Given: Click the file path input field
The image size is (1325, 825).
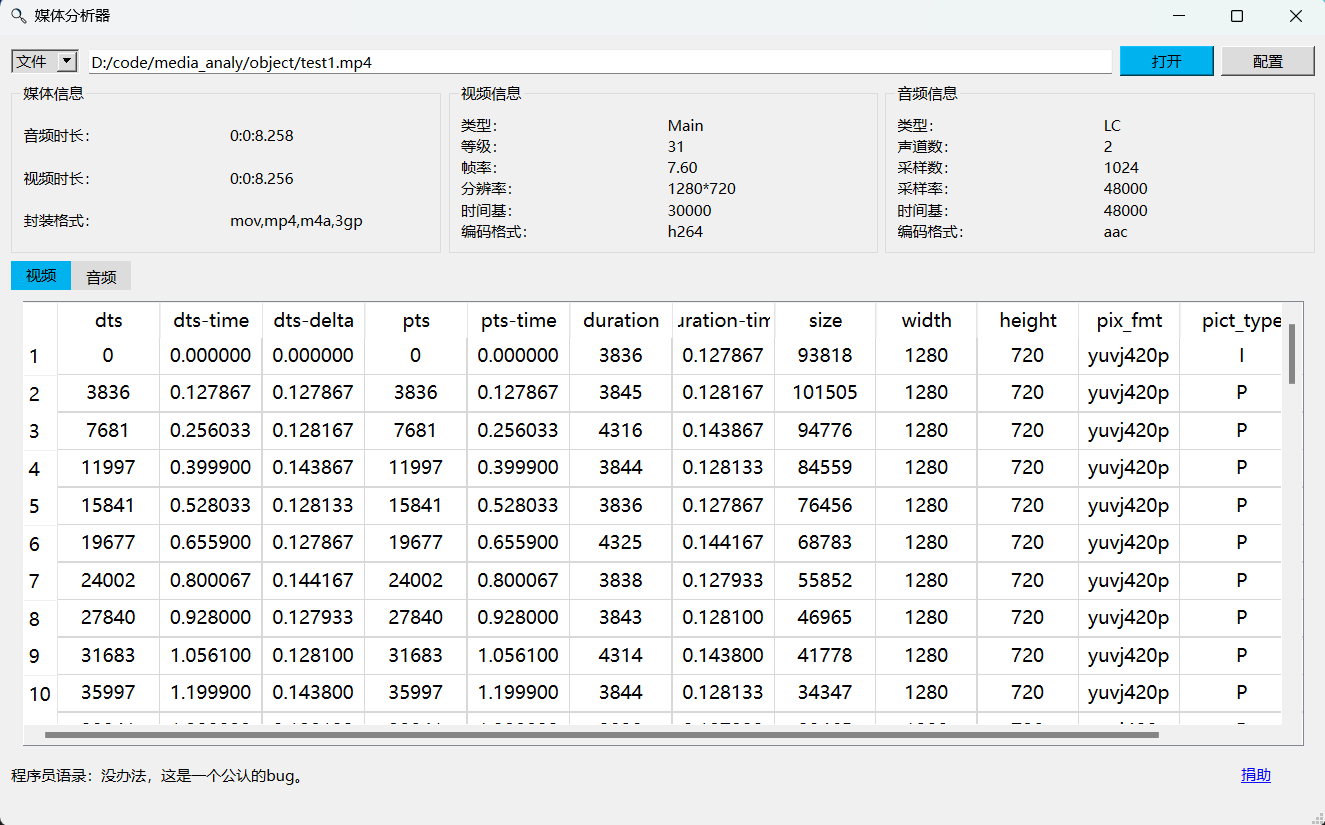Looking at the screenshot, I should 600,62.
